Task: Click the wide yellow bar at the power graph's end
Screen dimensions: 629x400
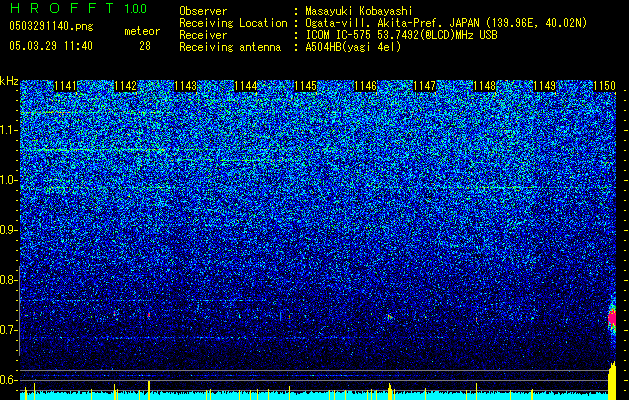Action: point(612,381)
